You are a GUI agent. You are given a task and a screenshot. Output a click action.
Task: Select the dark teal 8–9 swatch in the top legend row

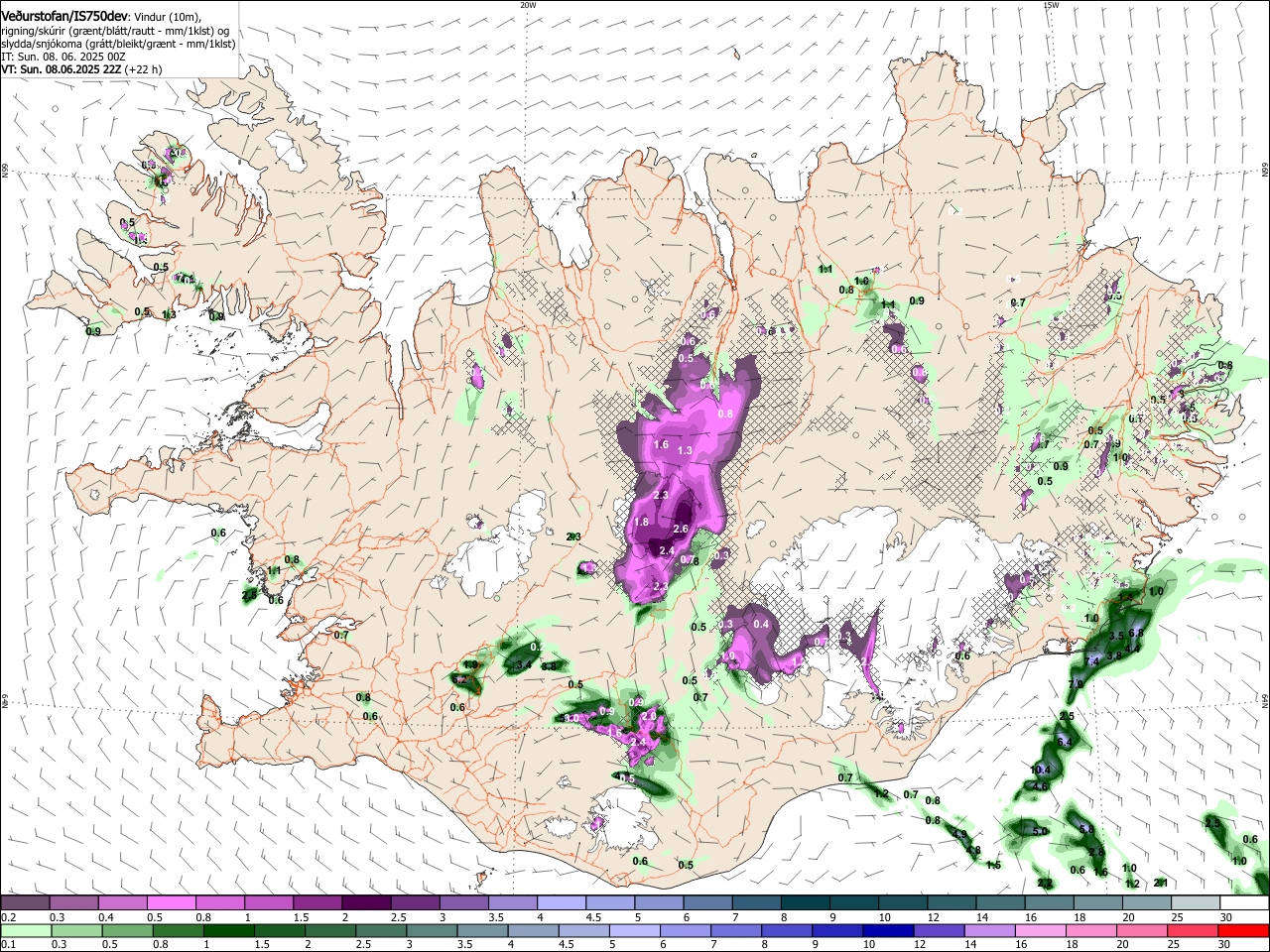(805, 903)
